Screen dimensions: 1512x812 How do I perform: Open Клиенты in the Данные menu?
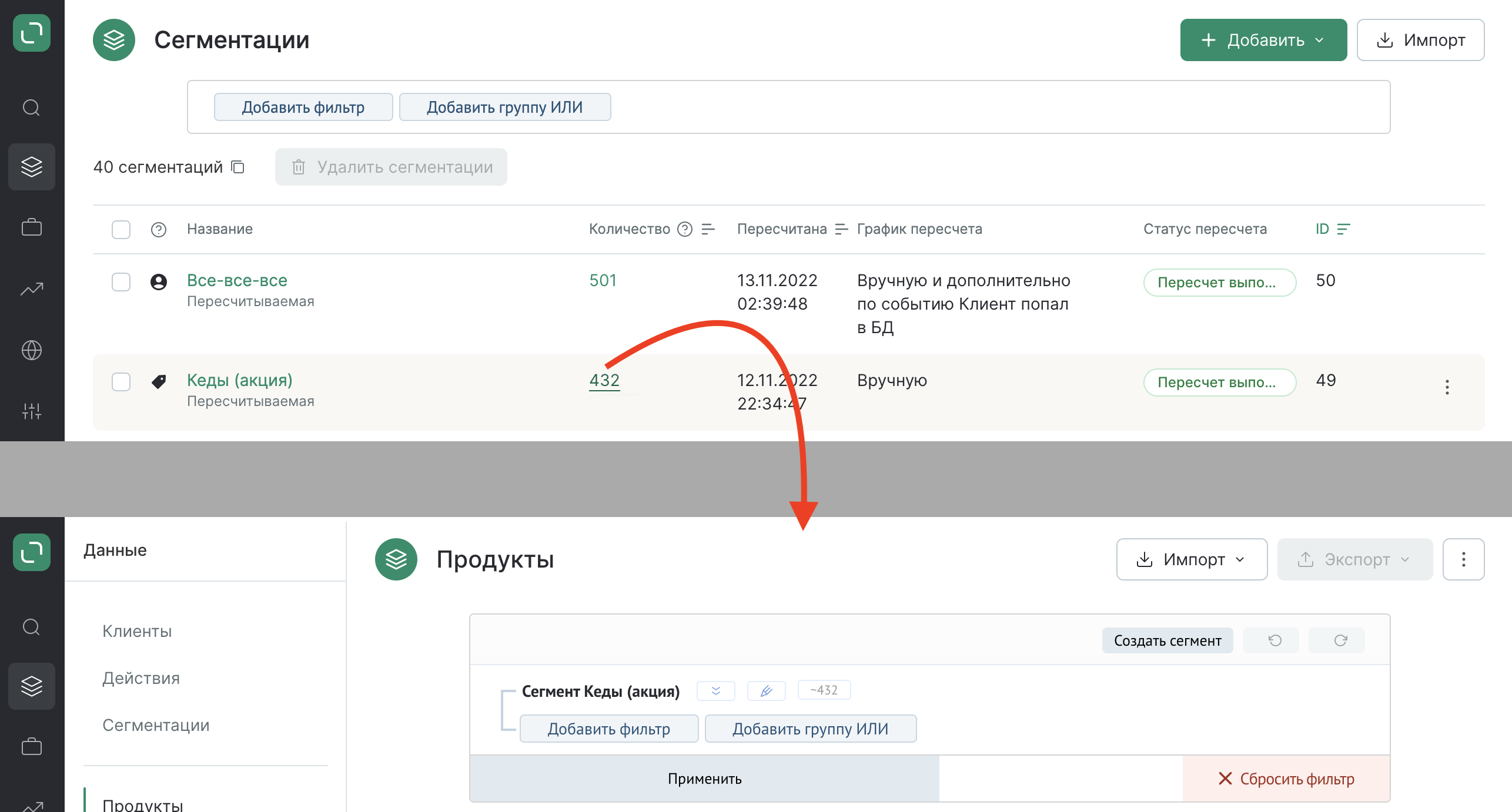tap(137, 631)
